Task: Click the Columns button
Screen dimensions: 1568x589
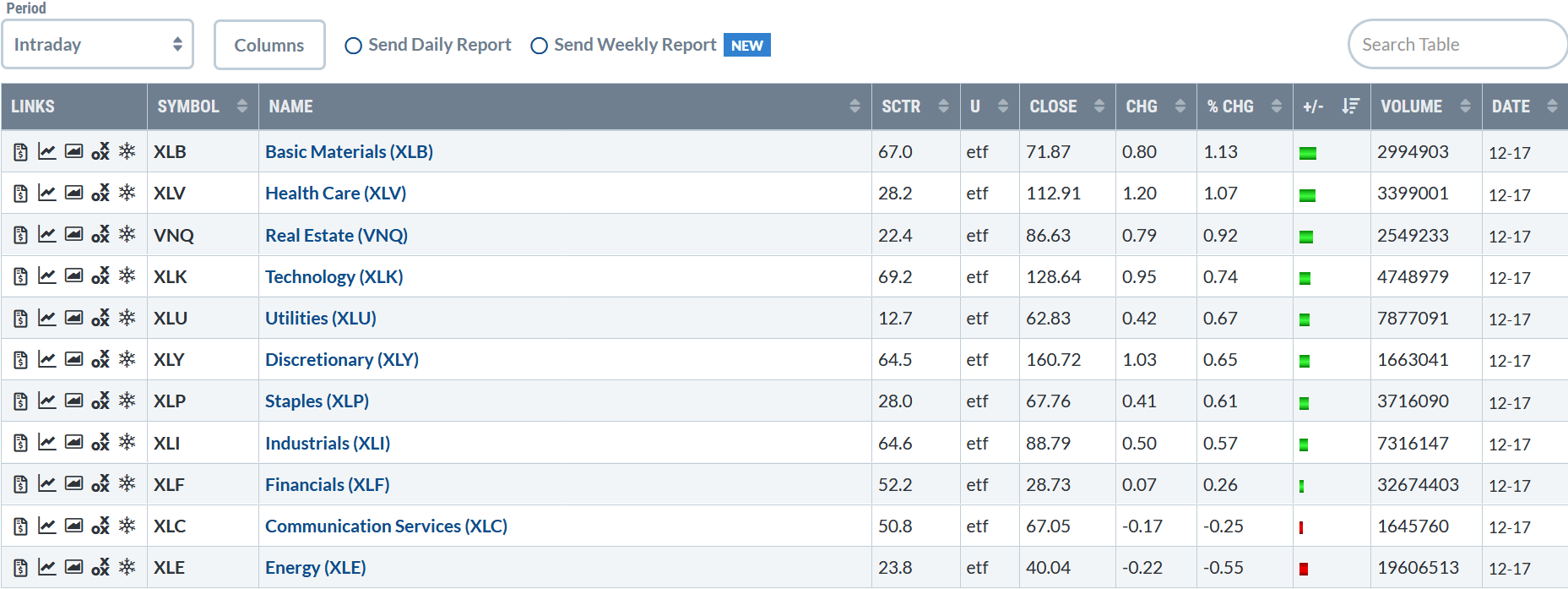Action: (x=269, y=45)
